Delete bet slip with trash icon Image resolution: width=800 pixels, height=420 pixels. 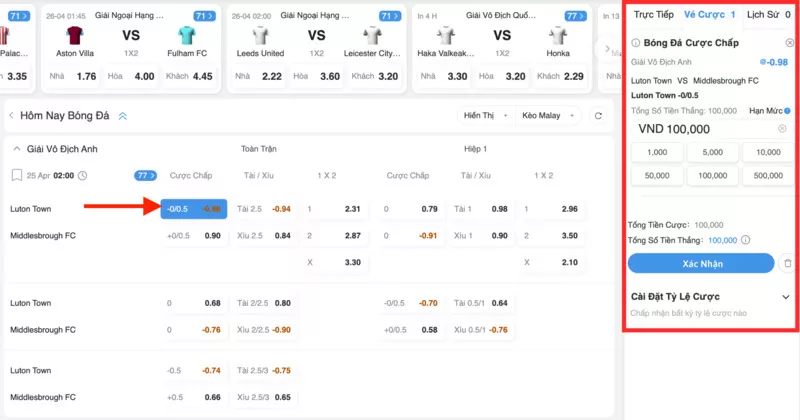pos(787,264)
